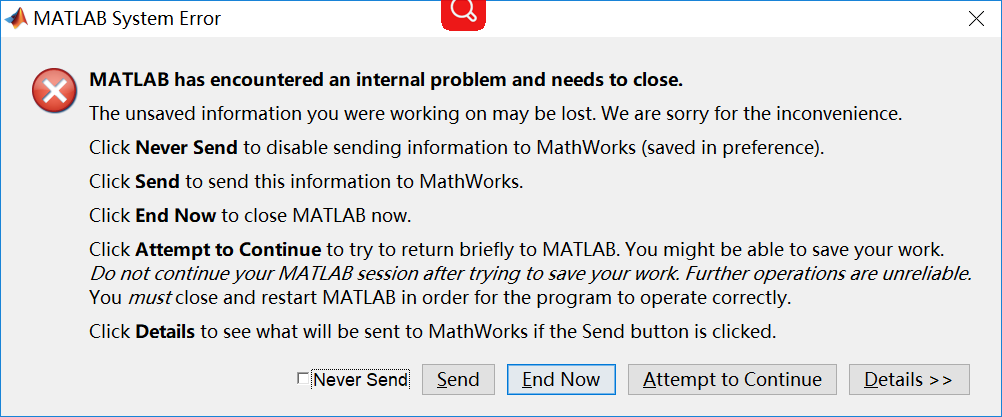This screenshot has width=1002, height=417.
Task: Click the bold End Now phrase in instructions
Action: click(x=176, y=215)
